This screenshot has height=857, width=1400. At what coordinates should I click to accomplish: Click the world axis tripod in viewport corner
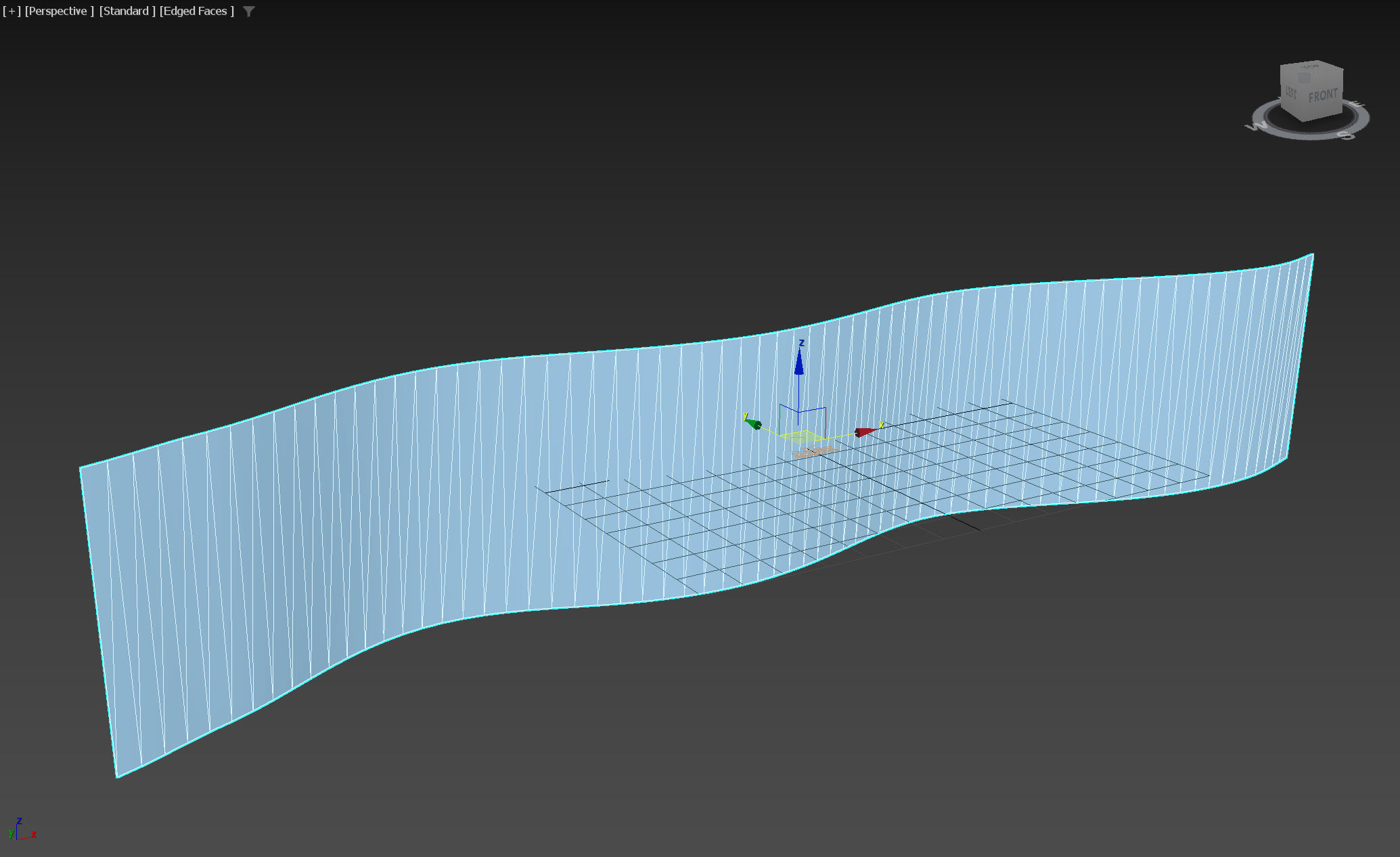[20, 831]
